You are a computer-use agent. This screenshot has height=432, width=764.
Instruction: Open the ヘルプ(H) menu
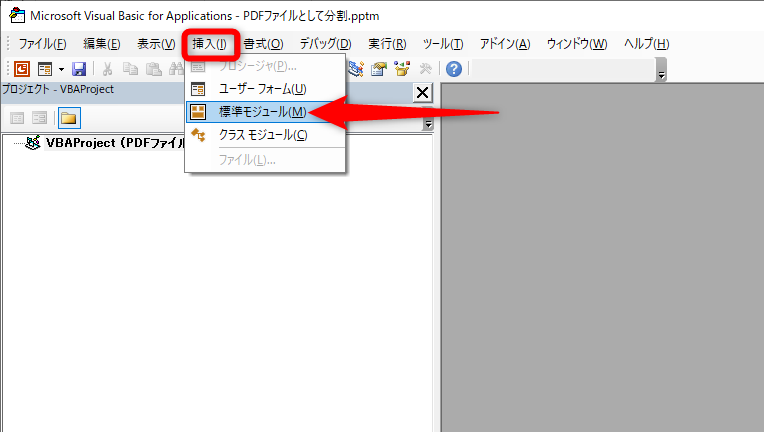point(647,44)
